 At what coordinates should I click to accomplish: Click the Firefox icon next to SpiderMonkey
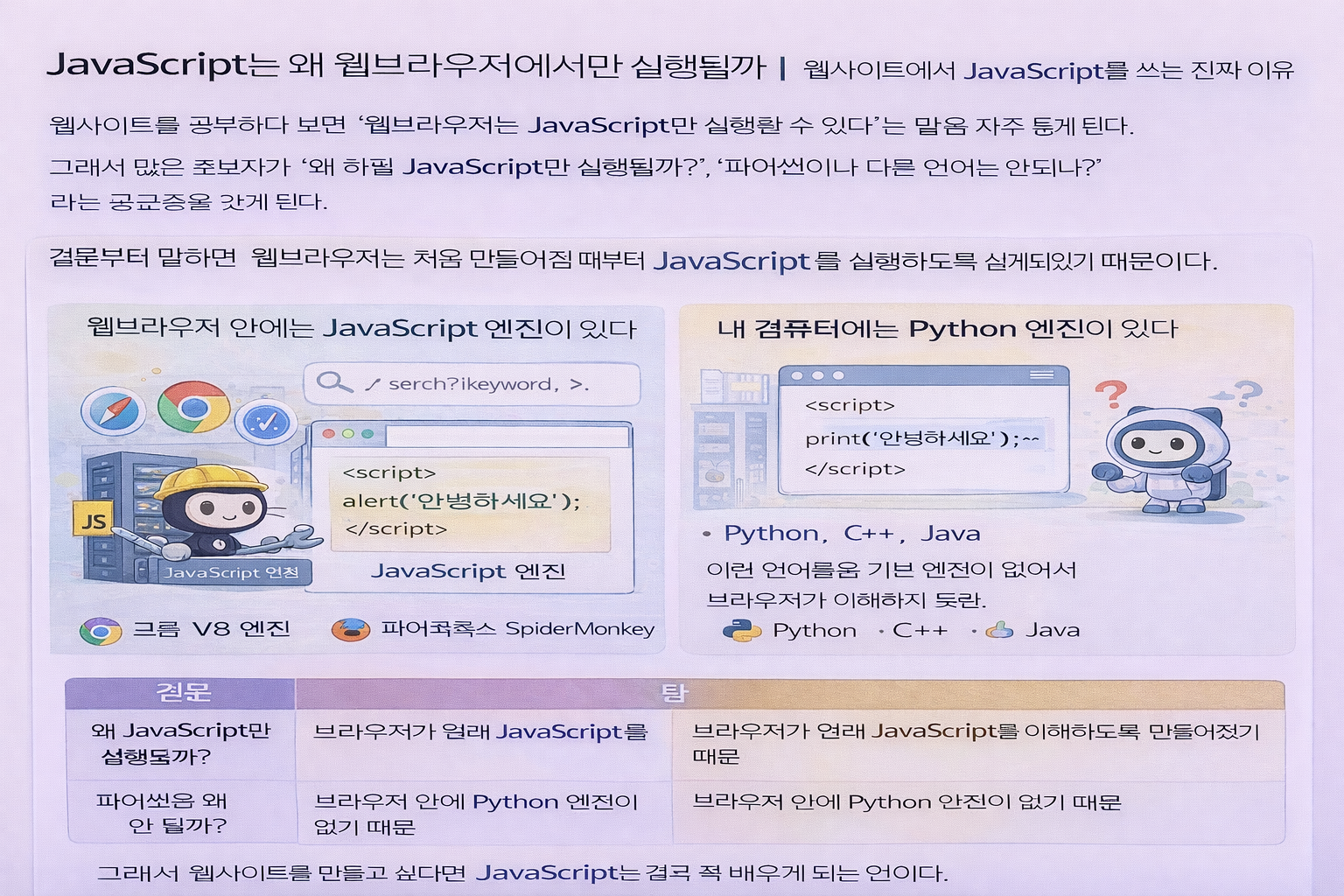point(350,629)
